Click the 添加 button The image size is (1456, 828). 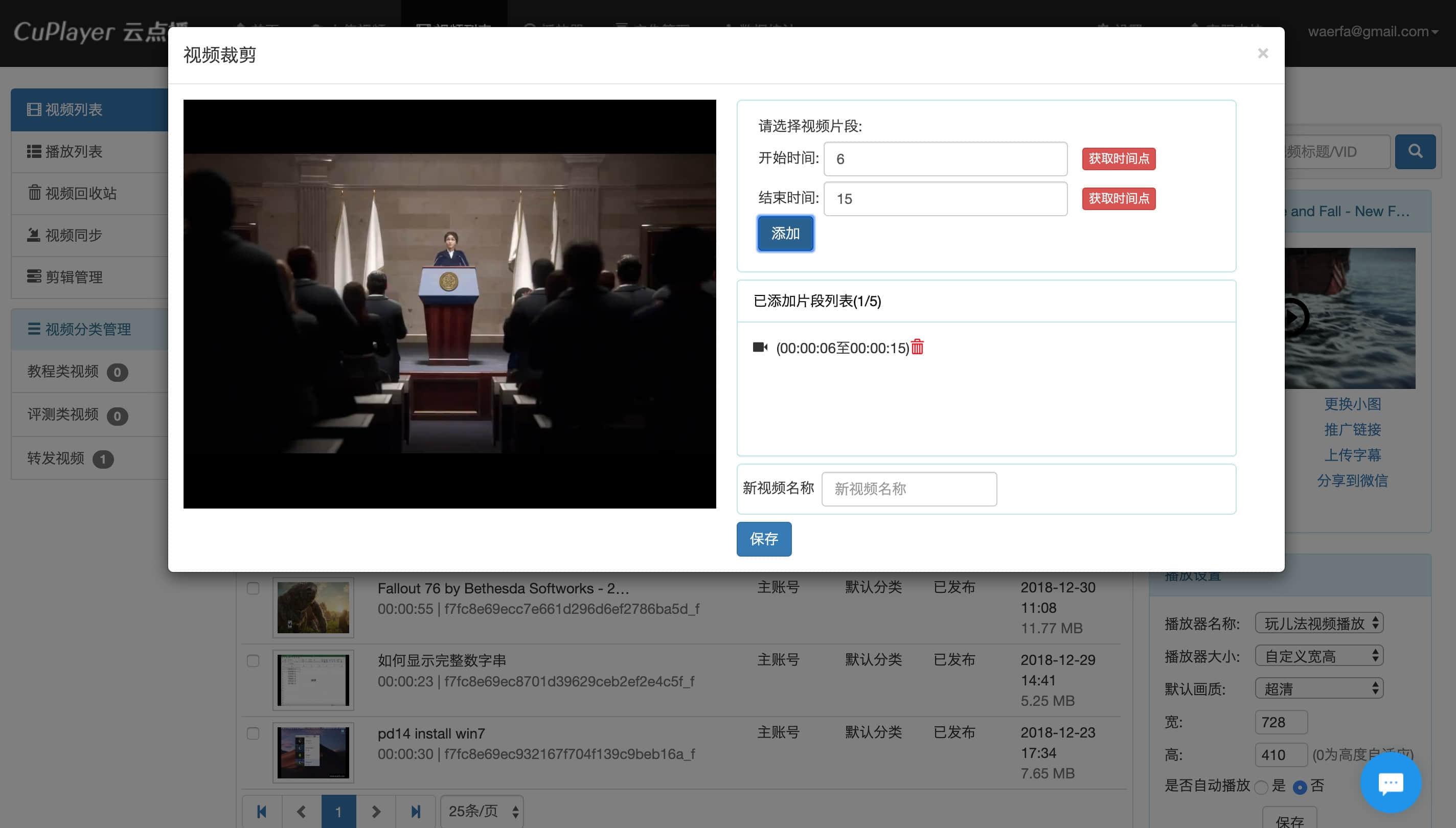[785, 233]
